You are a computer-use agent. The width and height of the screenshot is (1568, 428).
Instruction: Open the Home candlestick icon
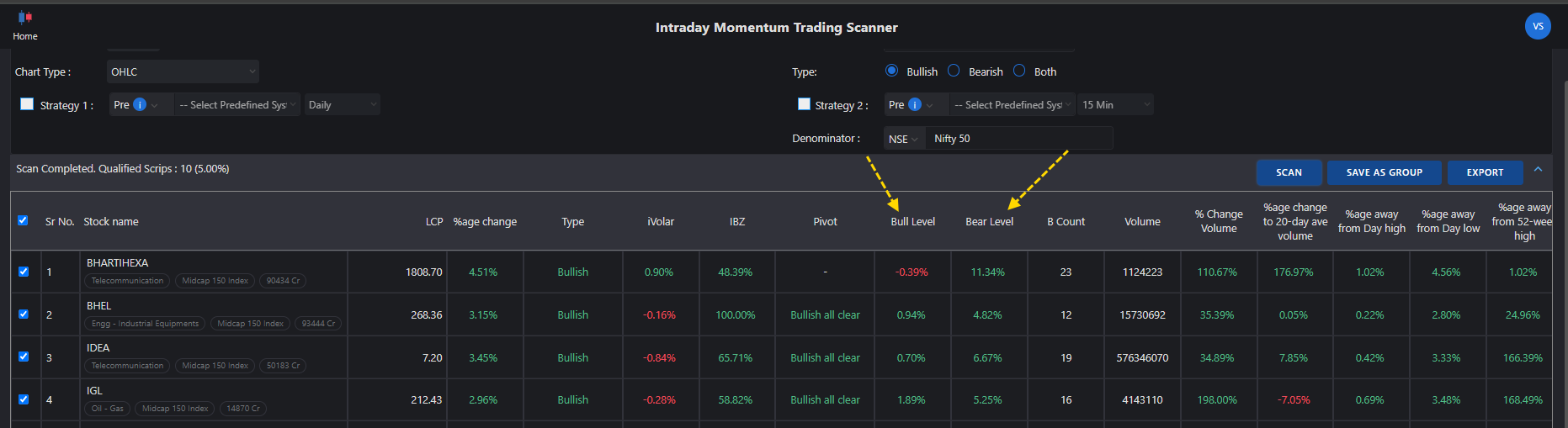(24, 17)
